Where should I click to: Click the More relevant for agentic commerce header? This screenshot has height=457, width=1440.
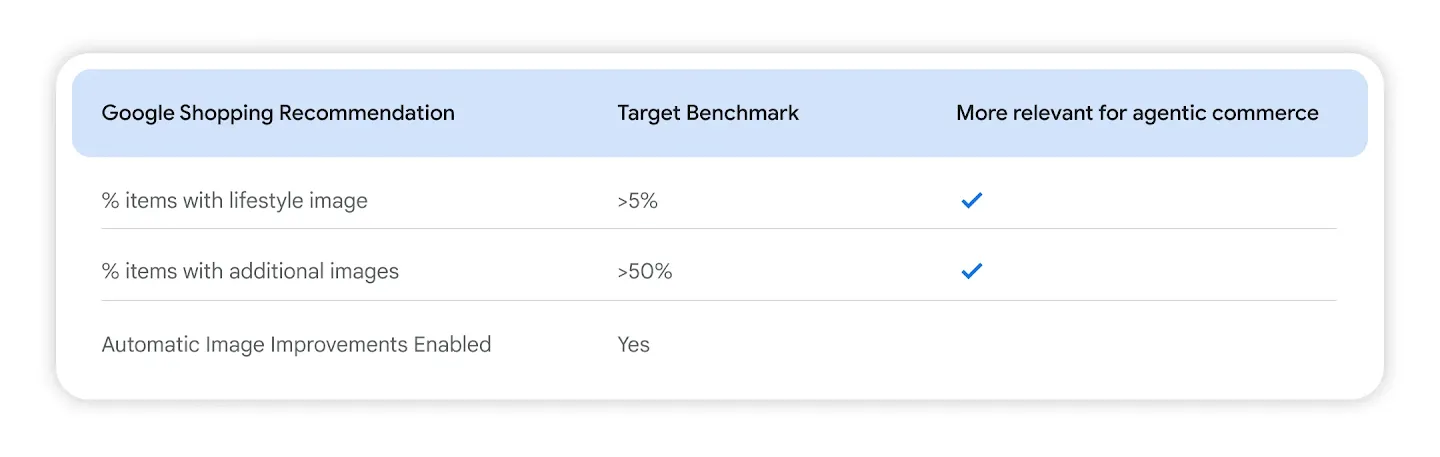pyautogui.click(x=1137, y=113)
